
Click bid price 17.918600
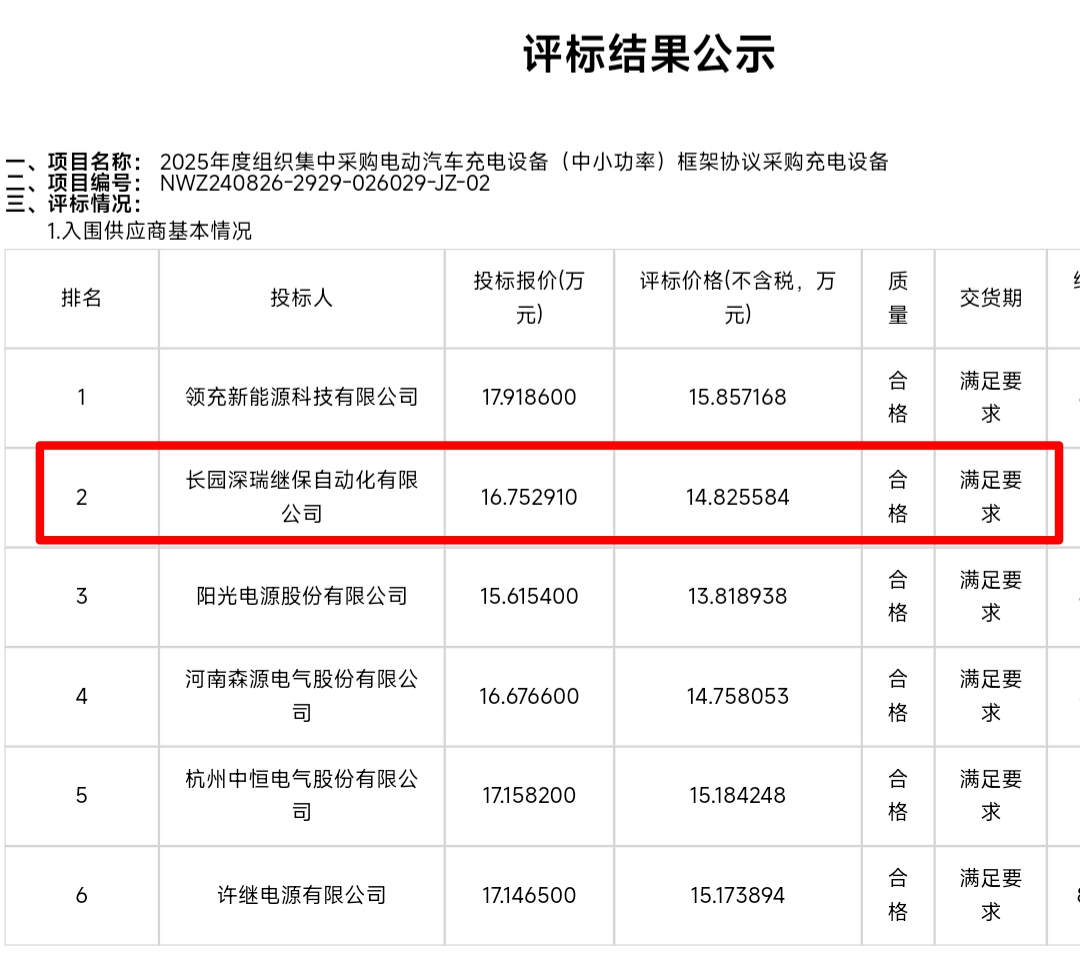point(529,398)
